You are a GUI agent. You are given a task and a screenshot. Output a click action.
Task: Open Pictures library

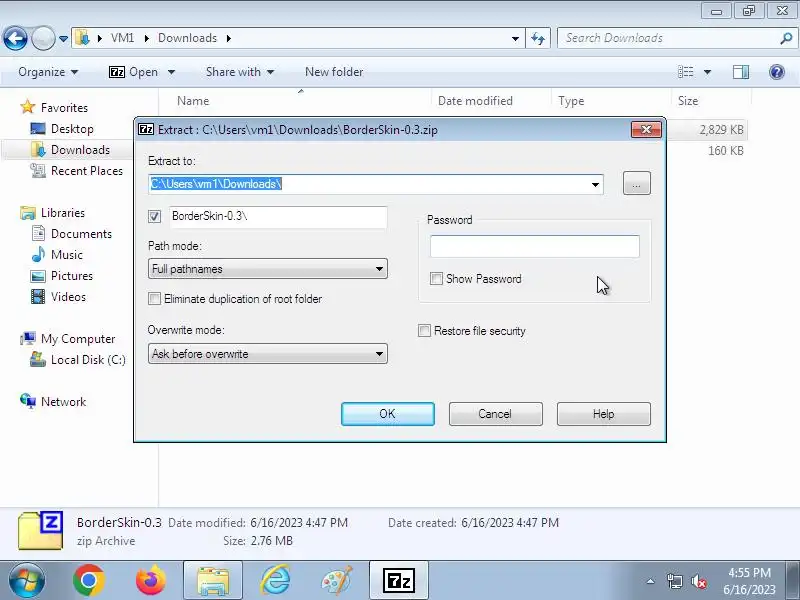pos(71,276)
